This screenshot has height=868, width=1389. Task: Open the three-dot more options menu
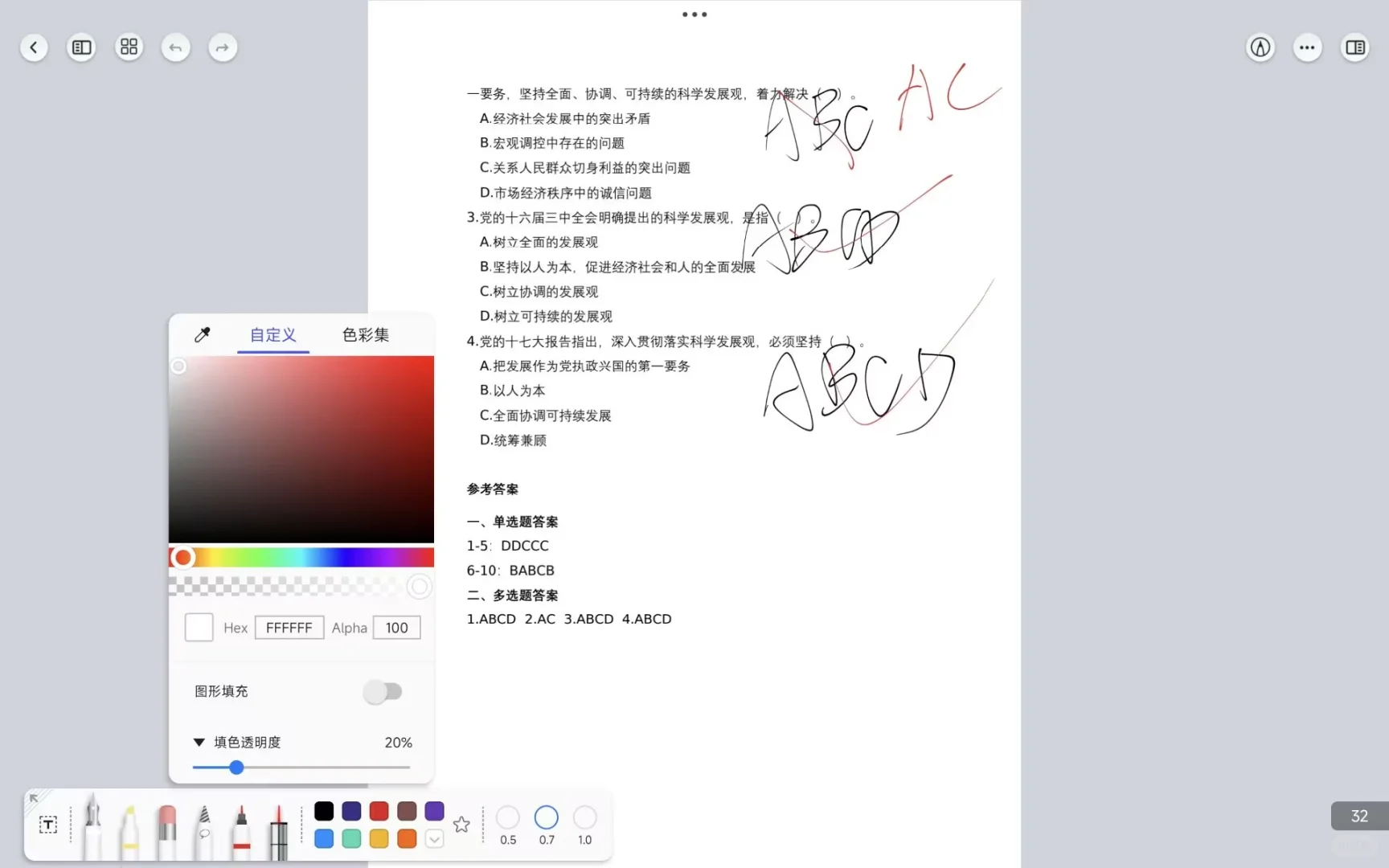click(x=1306, y=47)
